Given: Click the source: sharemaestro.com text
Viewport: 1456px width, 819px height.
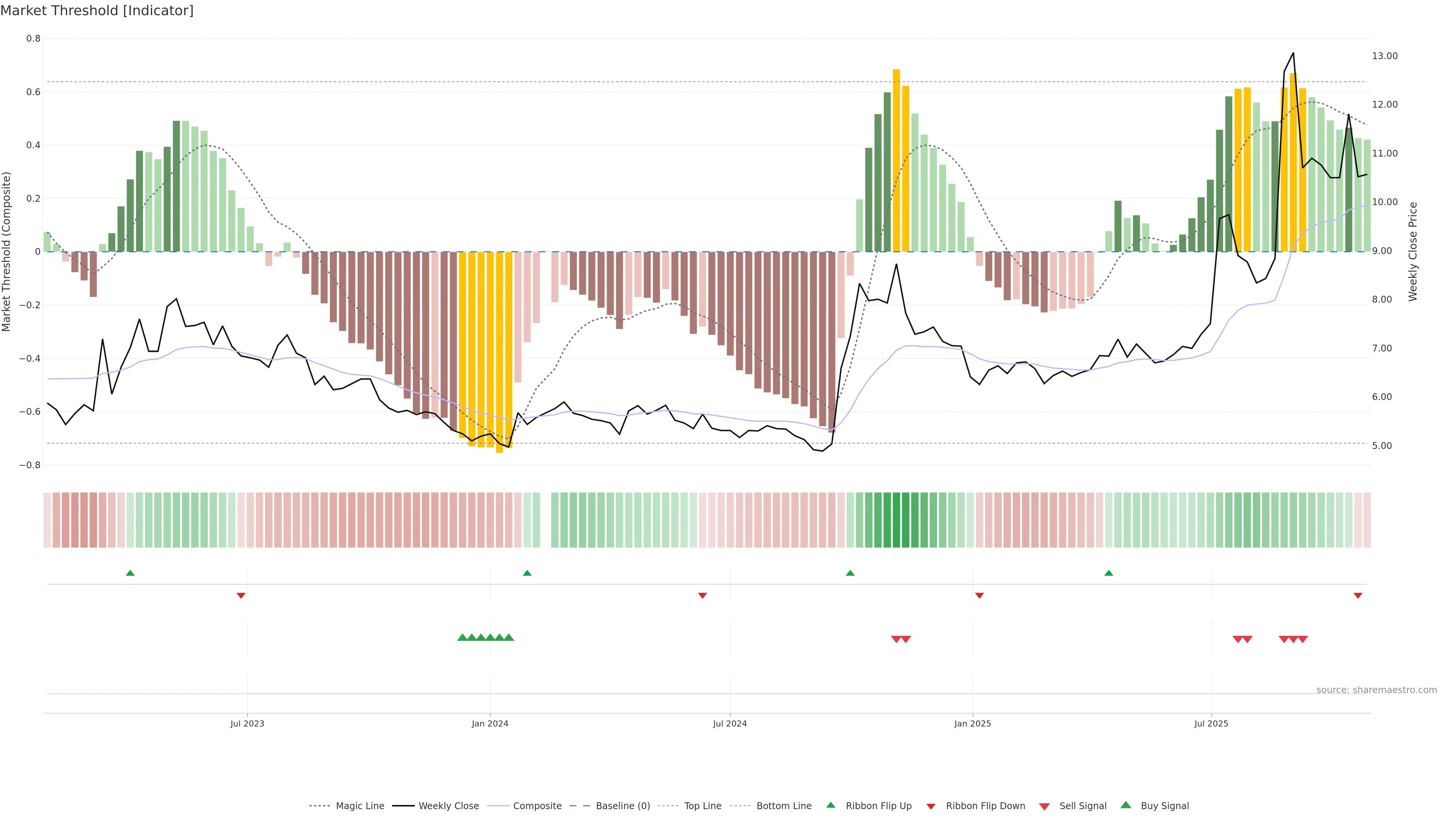Looking at the screenshot, I should [1376, 690].
